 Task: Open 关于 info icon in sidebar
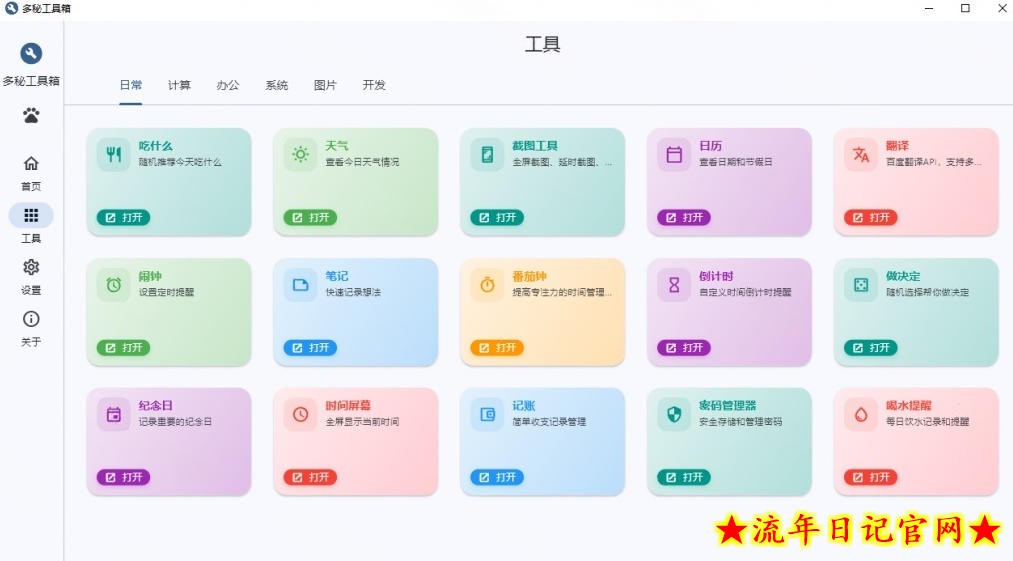(x=31, y=319)
